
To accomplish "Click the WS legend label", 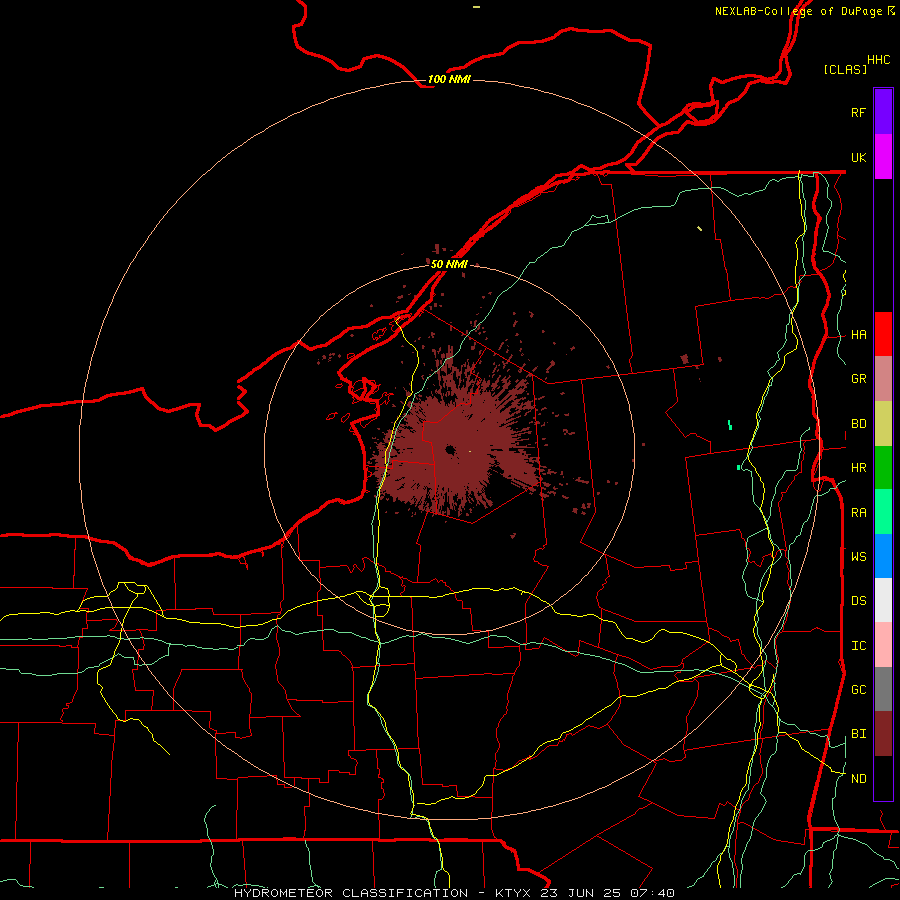I will [x=858, y=557].
